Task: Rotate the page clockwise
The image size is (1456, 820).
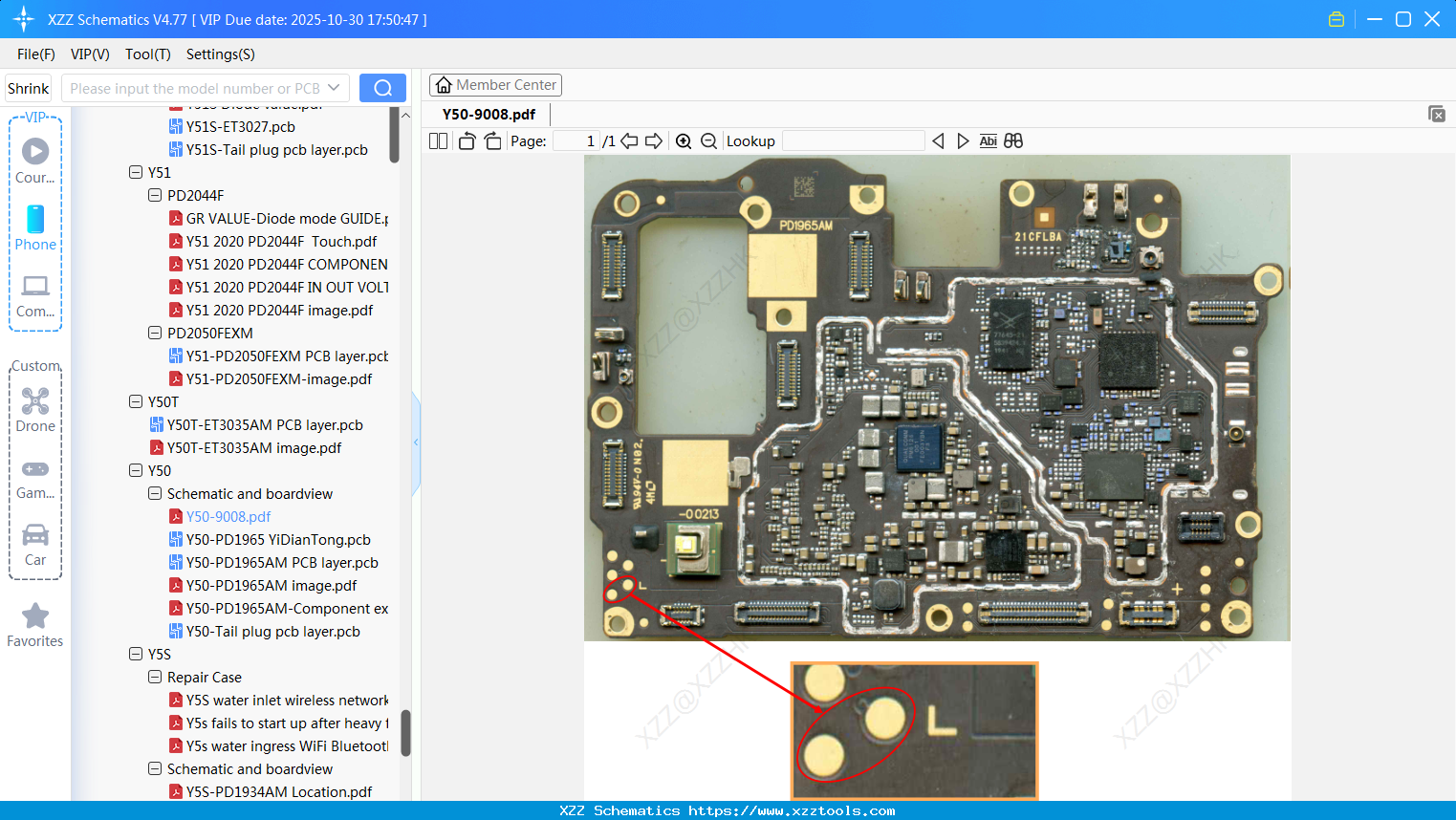Action: (492, 141)
